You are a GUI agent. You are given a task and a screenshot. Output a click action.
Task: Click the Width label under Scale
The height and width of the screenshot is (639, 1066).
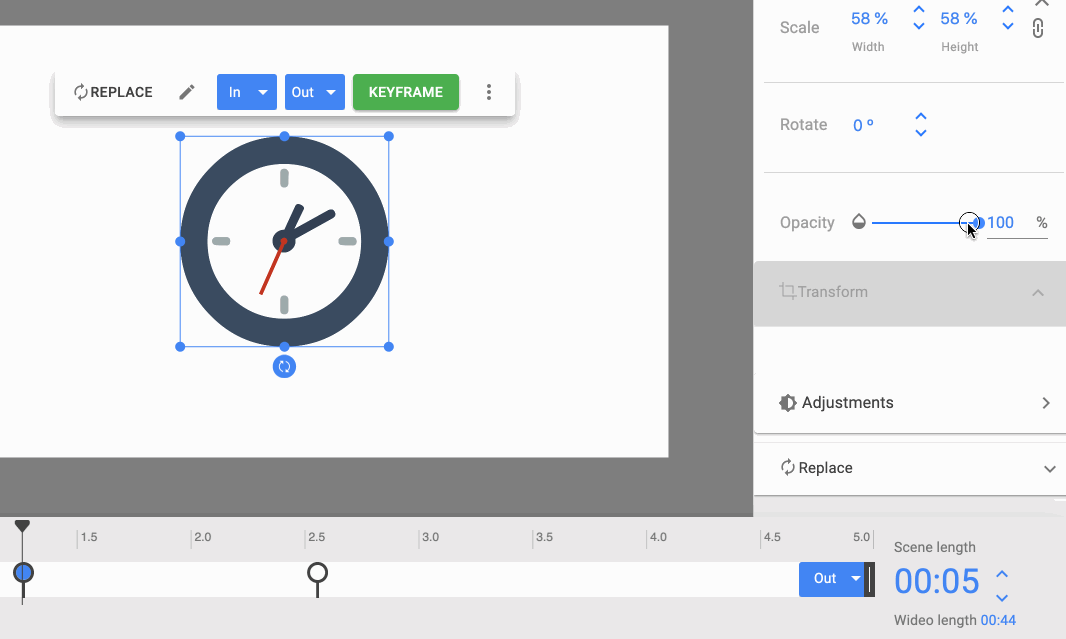pyautogui.click(x=868, y=47)
